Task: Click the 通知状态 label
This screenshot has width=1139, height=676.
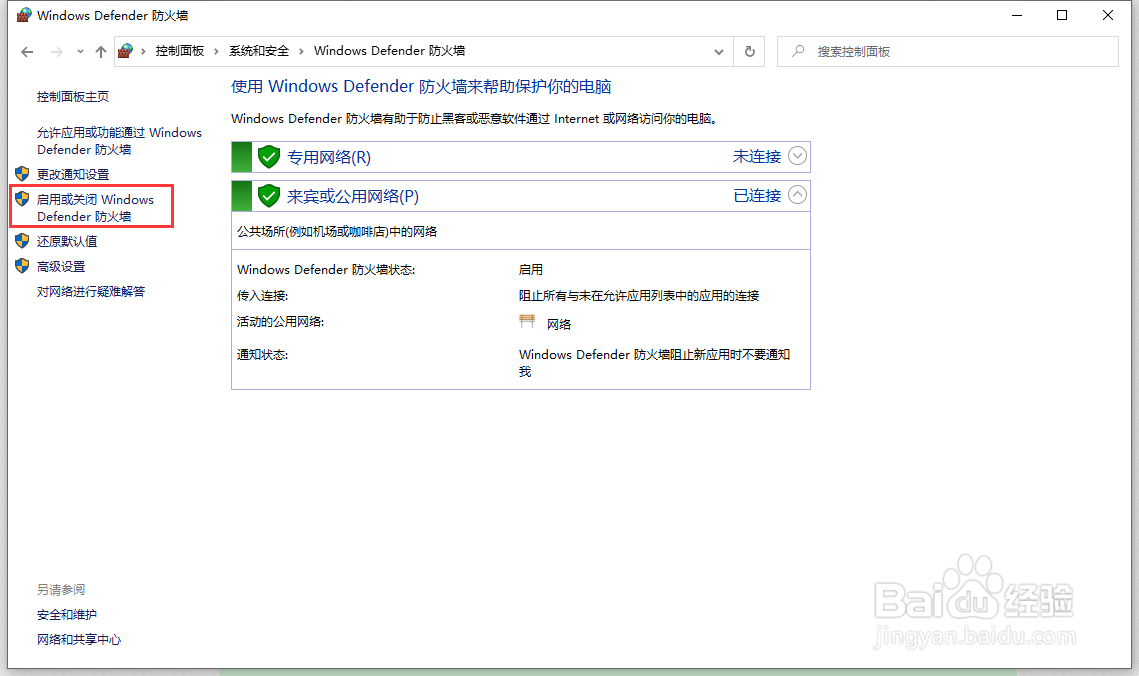Action: coord(262,354)
